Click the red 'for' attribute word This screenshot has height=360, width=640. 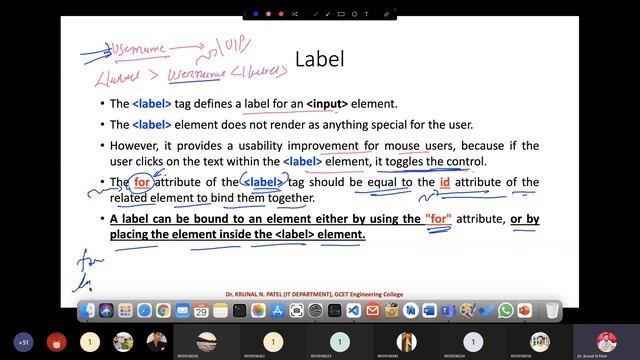coord(142,182)
